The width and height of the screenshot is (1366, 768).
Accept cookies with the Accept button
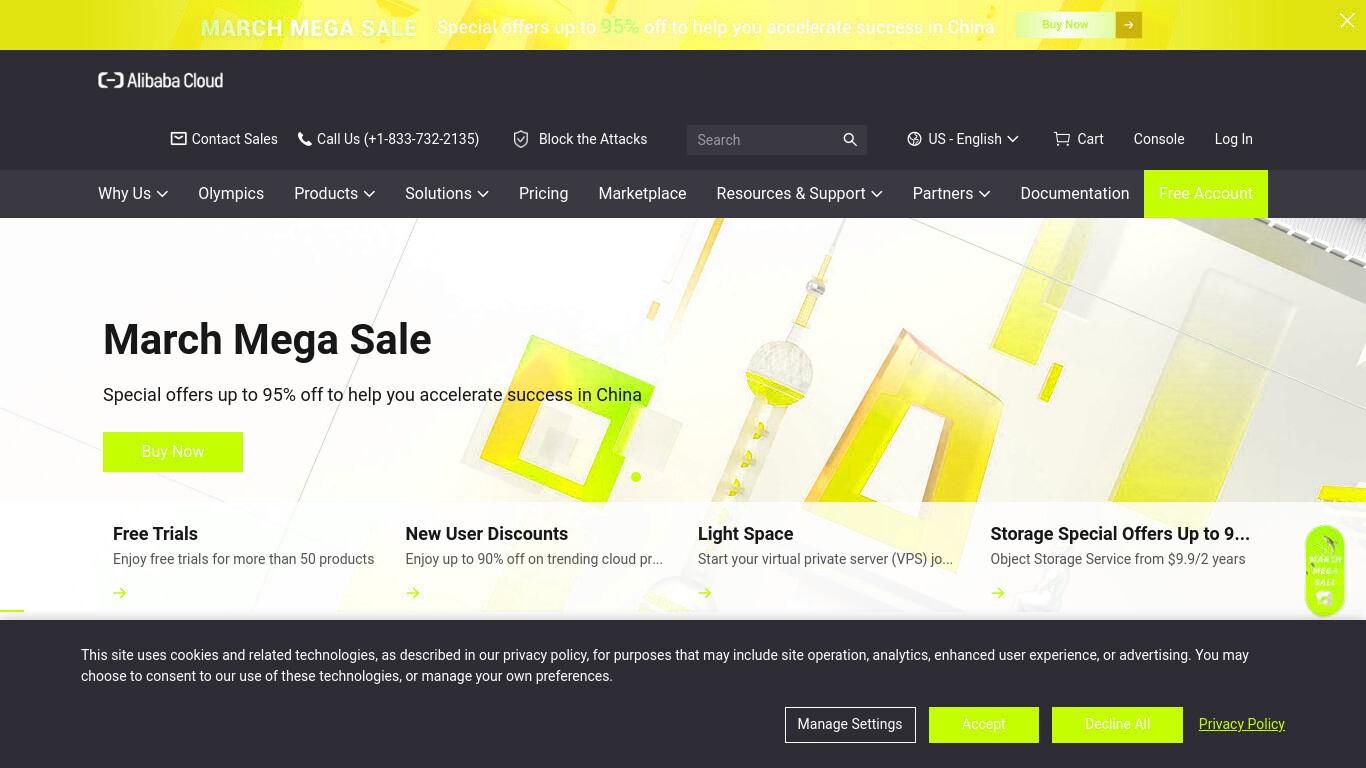[984, 724]
